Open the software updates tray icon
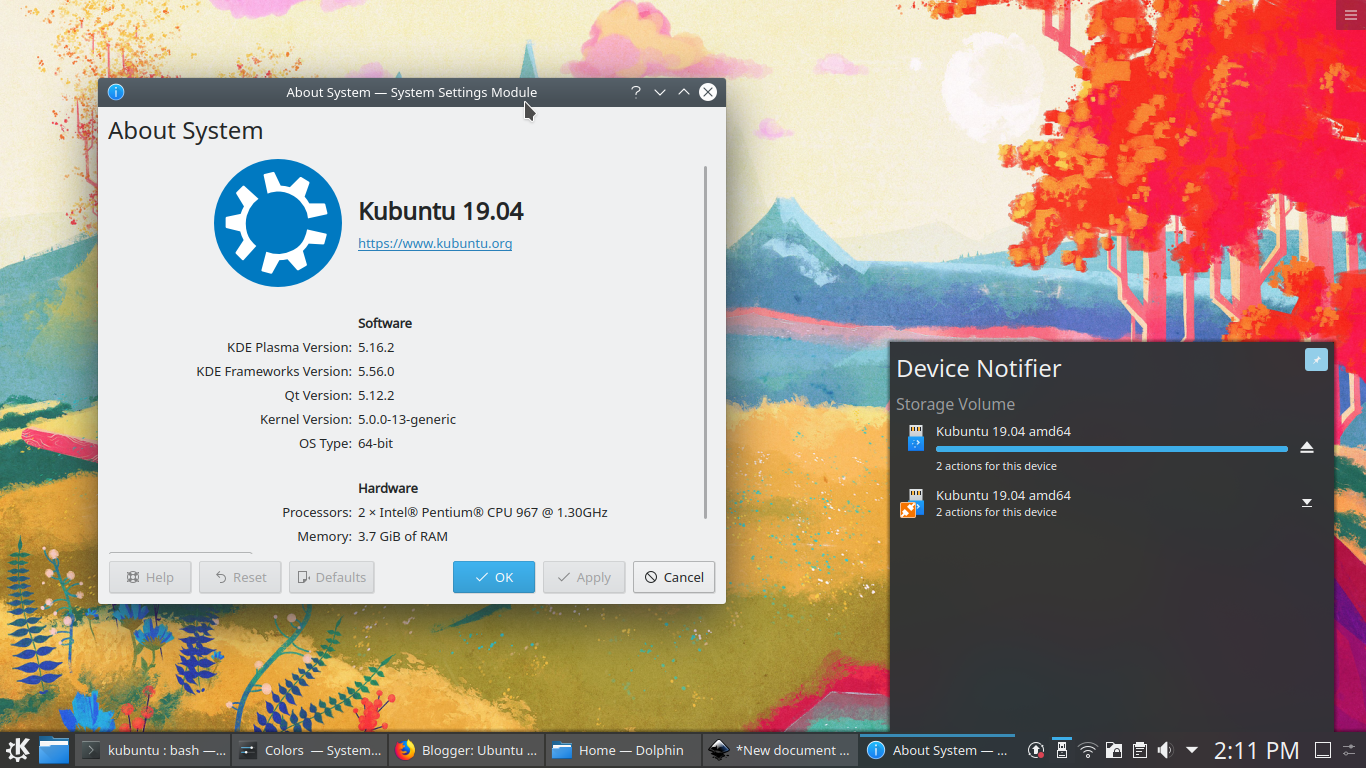 pos(1036,750)
